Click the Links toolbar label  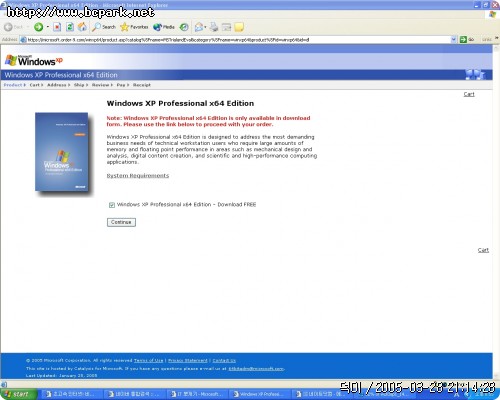pos(487,40)
